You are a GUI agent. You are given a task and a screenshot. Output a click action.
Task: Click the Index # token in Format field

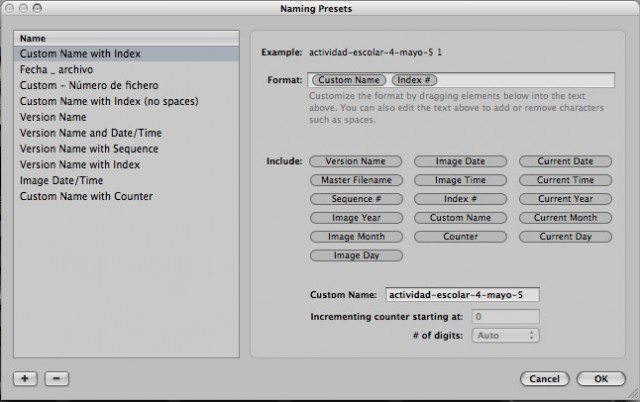click(x=414, y=80)
